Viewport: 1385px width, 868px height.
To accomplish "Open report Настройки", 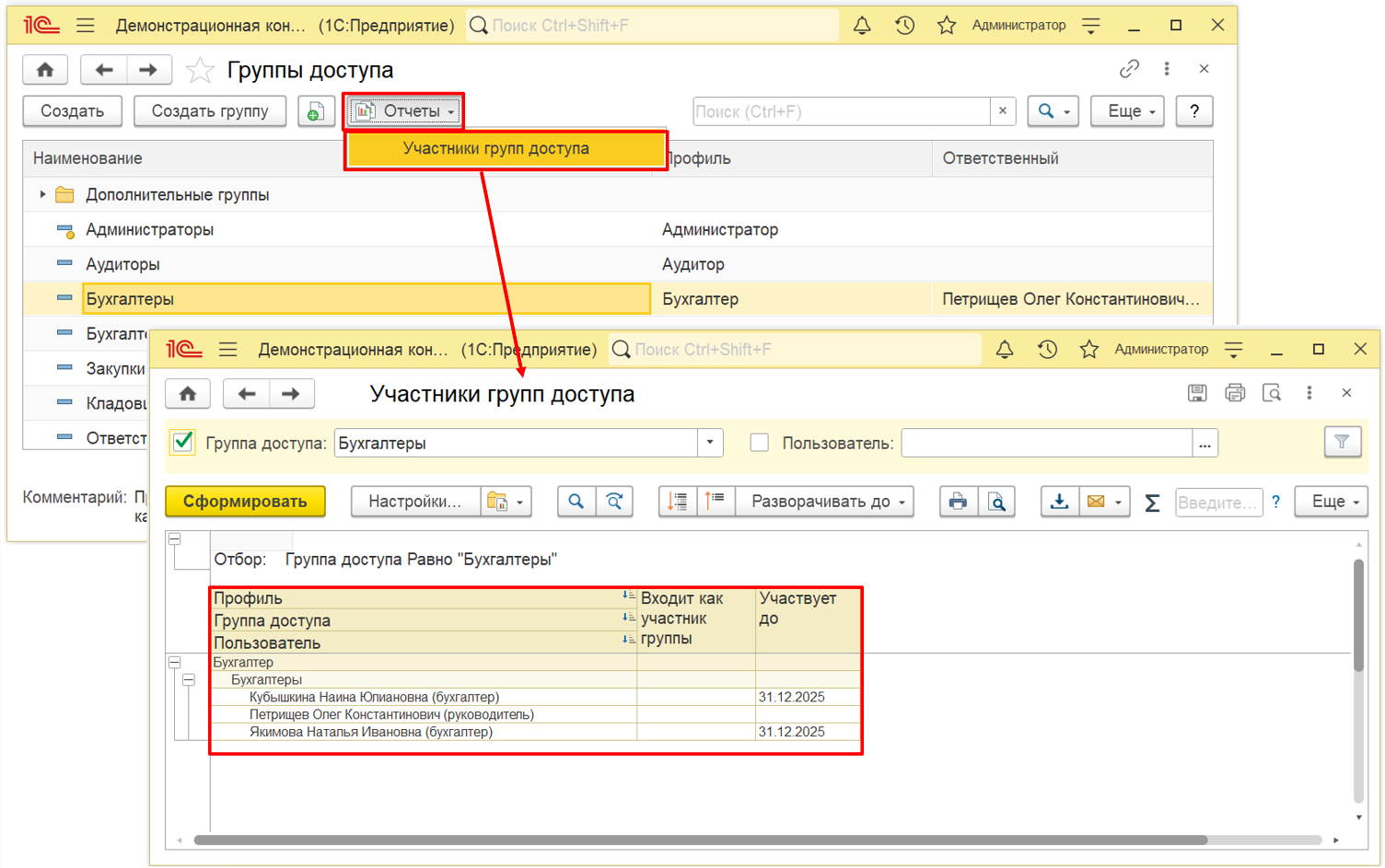I will [414, 502].
